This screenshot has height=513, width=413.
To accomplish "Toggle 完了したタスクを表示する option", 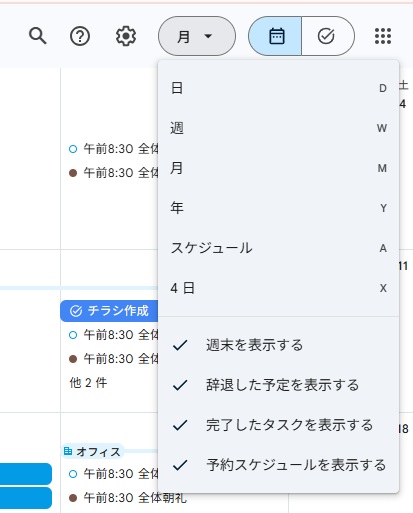I will click(279, 425).
